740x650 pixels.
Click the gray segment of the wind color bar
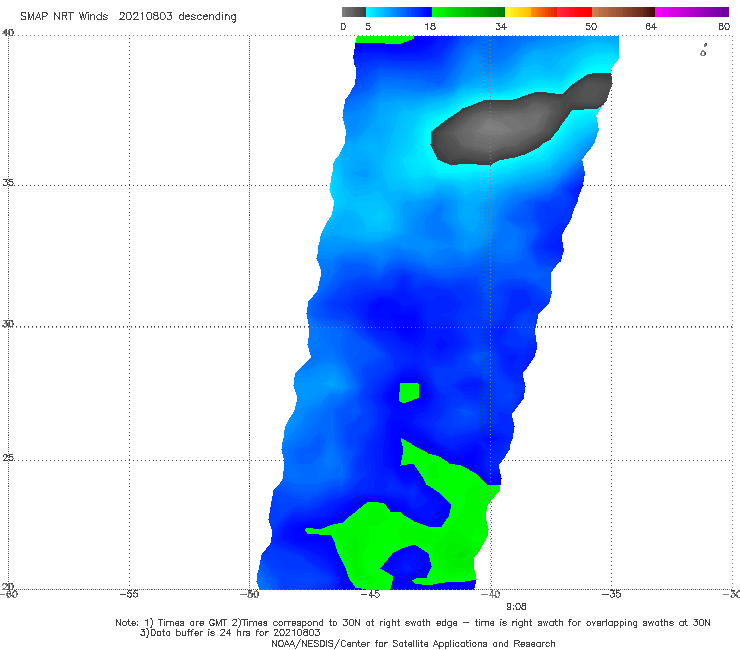354,12
